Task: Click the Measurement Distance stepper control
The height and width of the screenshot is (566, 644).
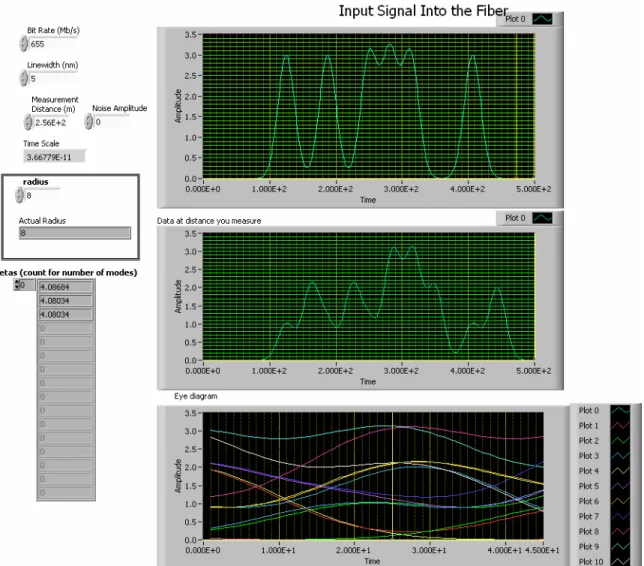Action: [28, 122]
